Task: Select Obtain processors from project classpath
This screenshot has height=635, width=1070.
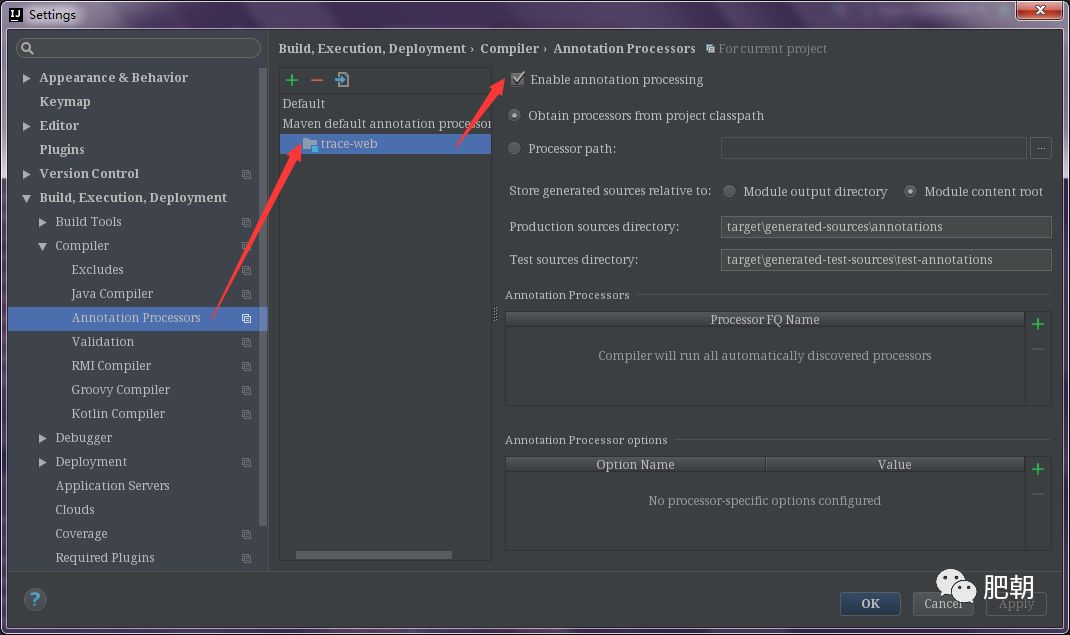Action: click(515, 115)
